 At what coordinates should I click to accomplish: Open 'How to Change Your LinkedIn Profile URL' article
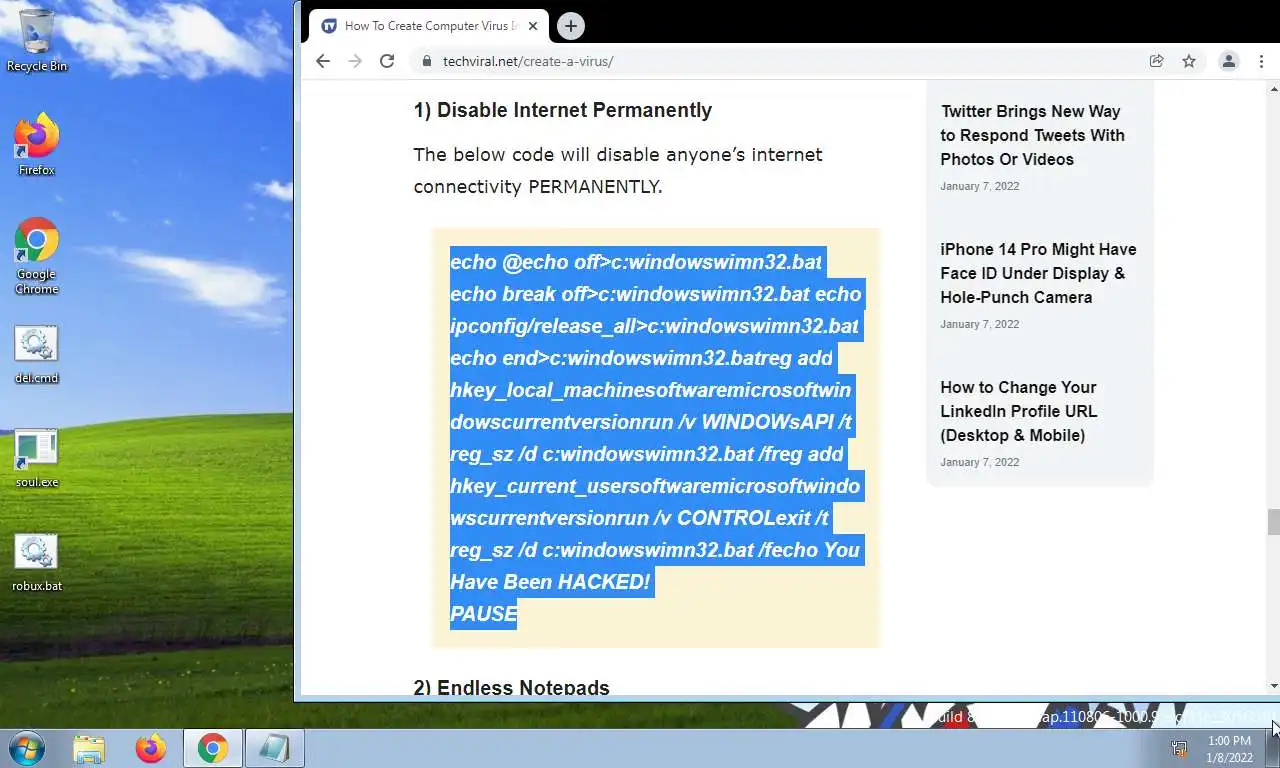tap(1018, 411)
